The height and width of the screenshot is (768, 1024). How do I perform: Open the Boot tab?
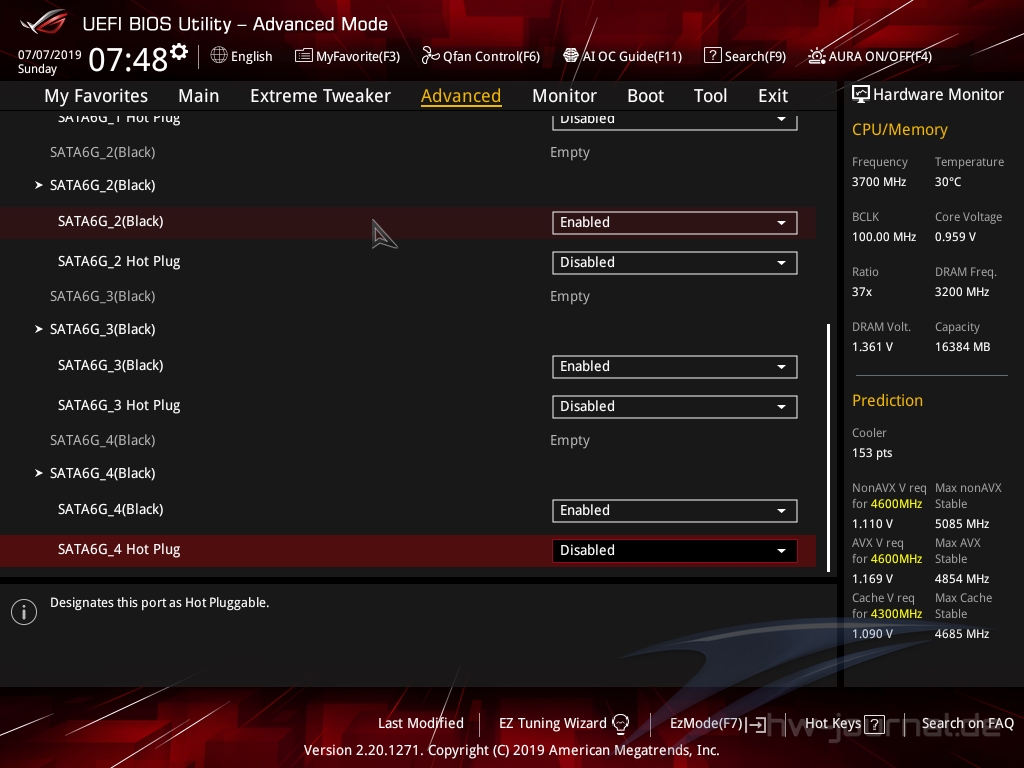pos(645,96)
